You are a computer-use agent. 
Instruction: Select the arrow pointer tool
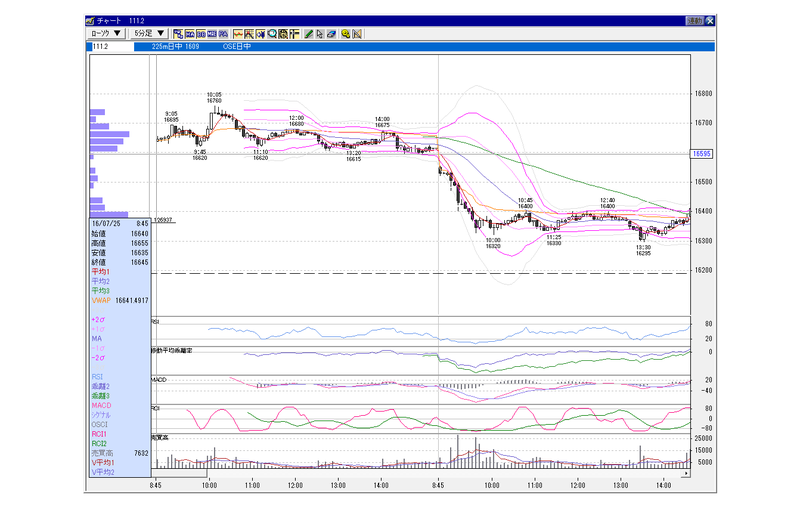click(x=319, y=34)
